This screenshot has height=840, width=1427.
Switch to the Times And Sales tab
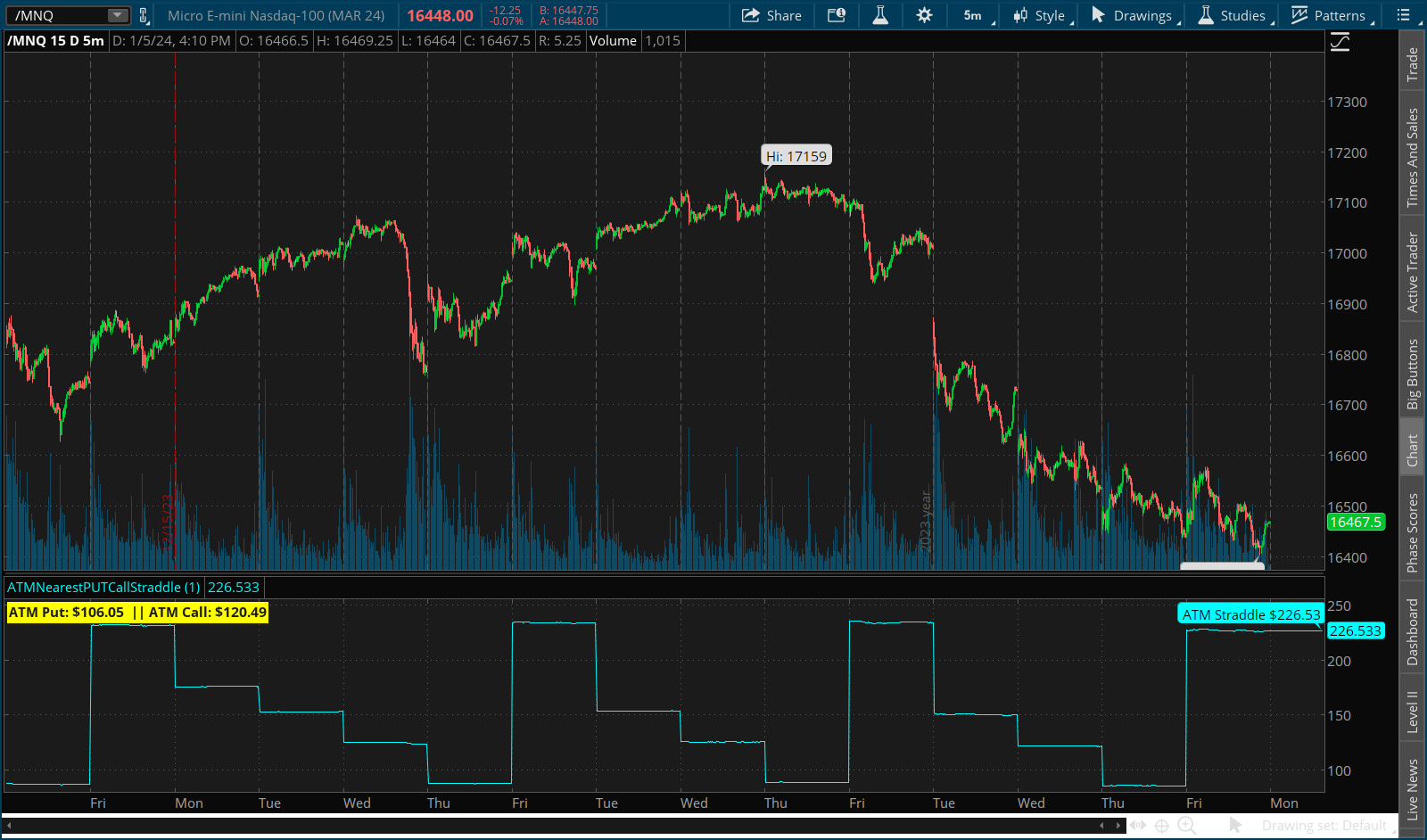[1412, 158]
